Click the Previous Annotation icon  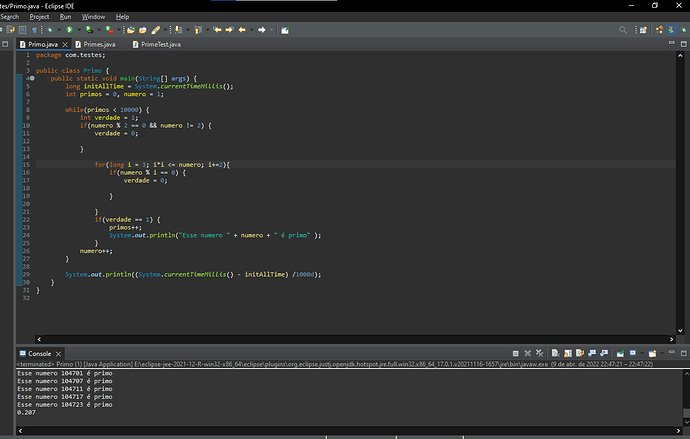point(198,30)
